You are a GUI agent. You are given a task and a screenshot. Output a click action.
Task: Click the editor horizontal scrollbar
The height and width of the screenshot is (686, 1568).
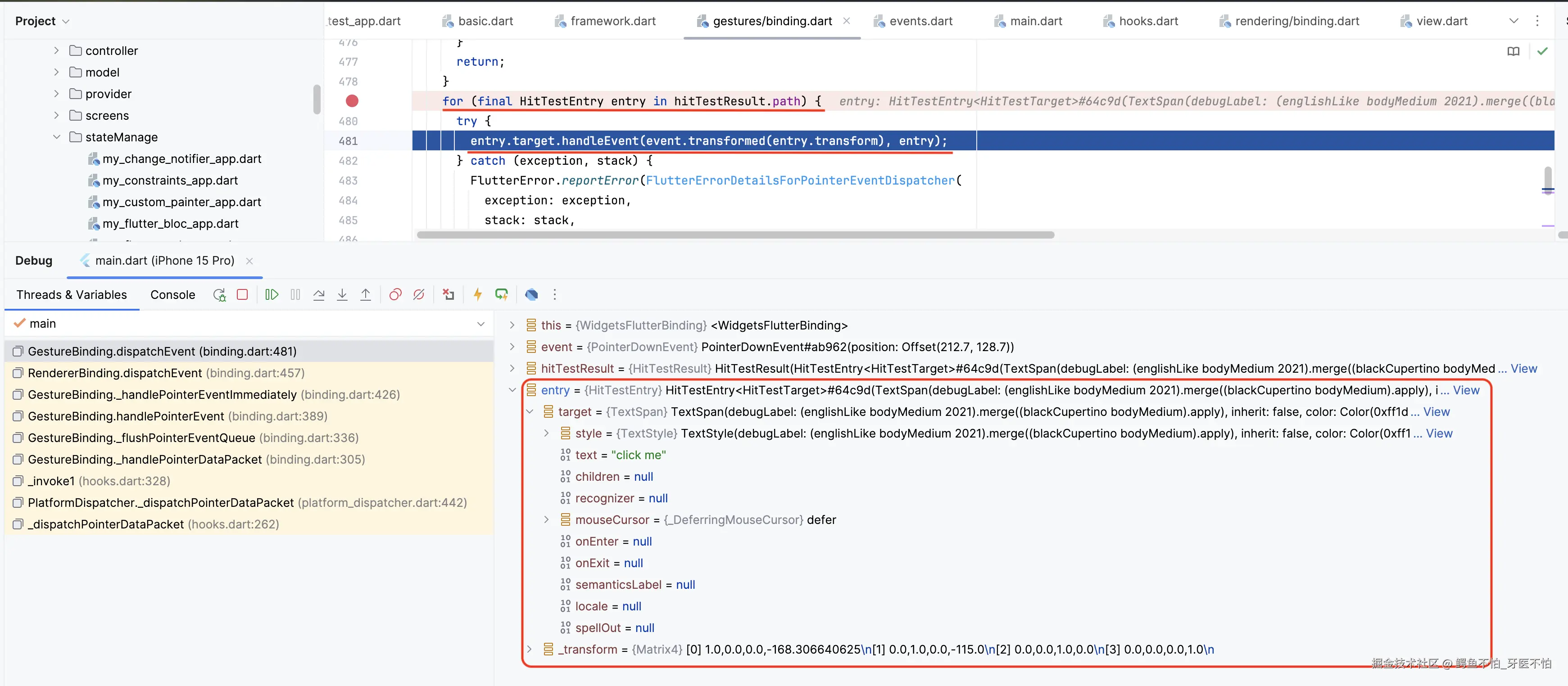tap(735, 235)
